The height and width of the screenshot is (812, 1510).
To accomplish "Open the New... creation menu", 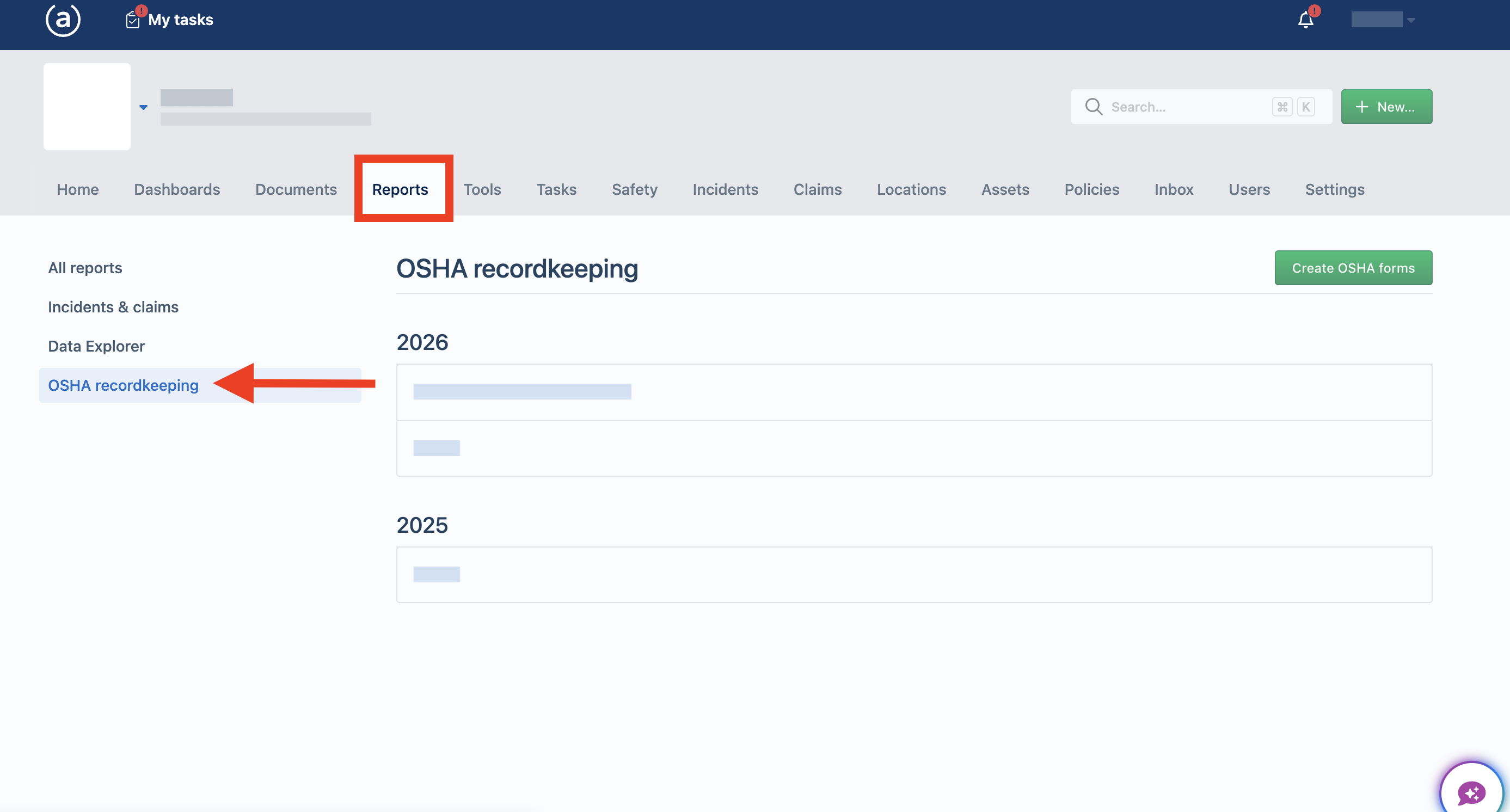I will (1386, 107).
